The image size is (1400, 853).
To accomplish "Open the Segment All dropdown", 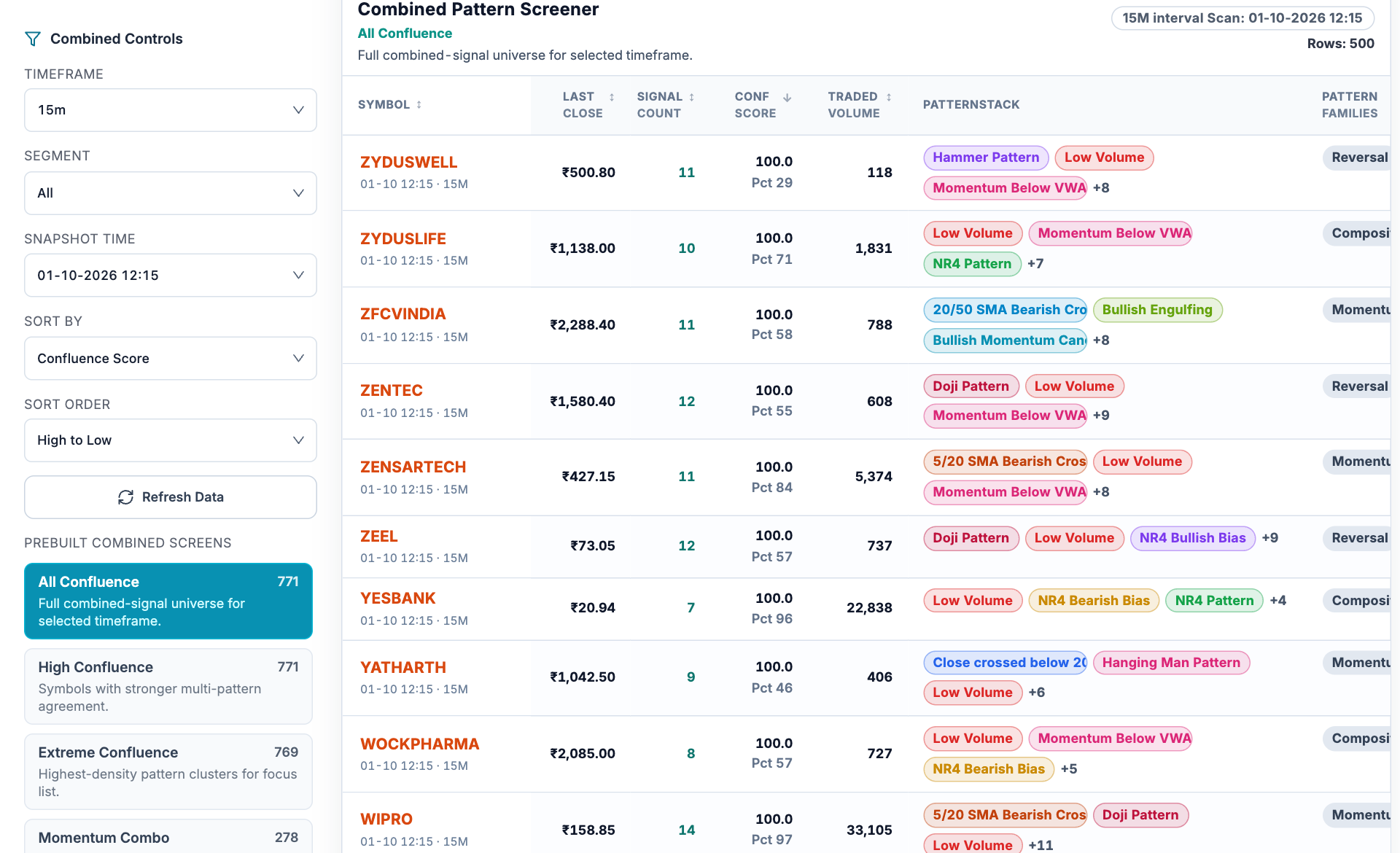I will pos(171,193).
